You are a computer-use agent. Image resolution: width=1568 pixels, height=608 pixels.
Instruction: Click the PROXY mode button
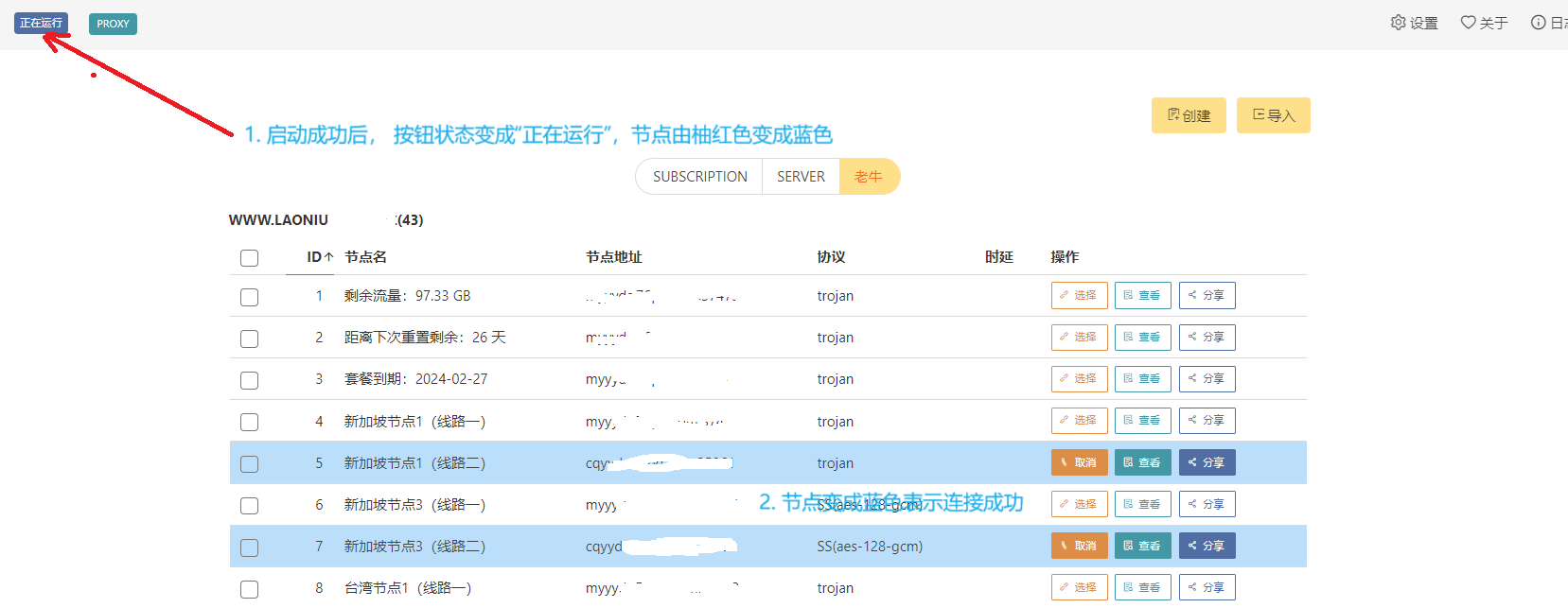(x=113, y=24)
